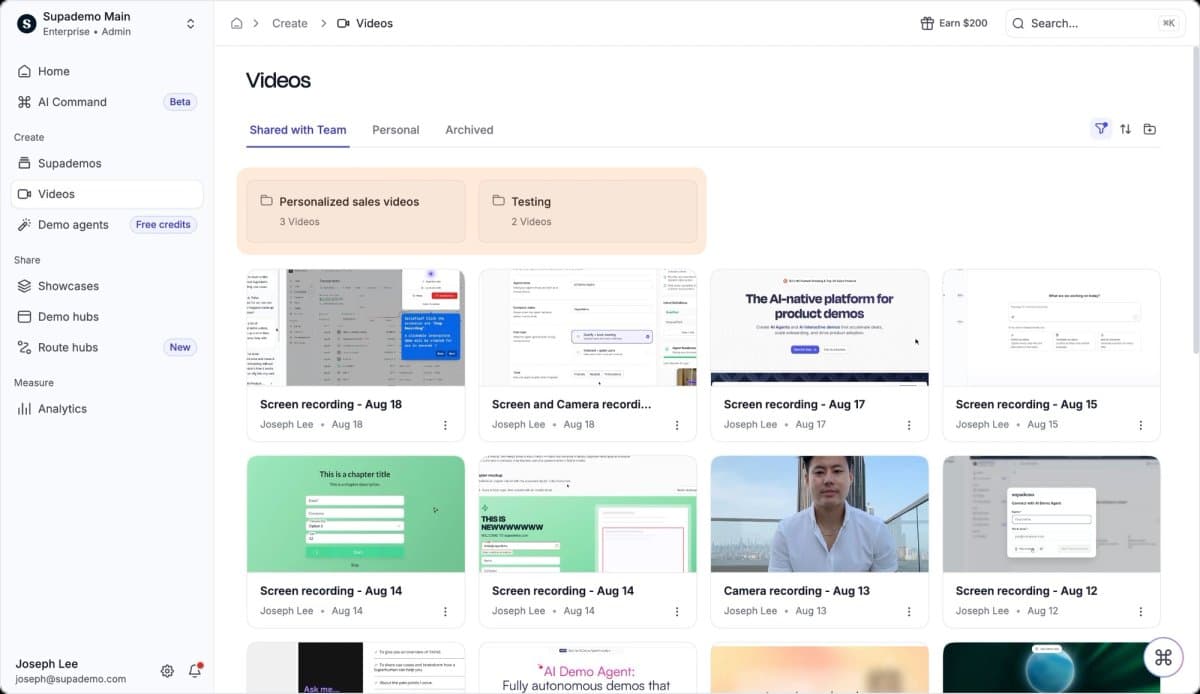Open options menu for Screen and Camera recording
Image resolution: width=1200 pixels, height=694 pixels.
pyautogui.click(x=677, y=425)
